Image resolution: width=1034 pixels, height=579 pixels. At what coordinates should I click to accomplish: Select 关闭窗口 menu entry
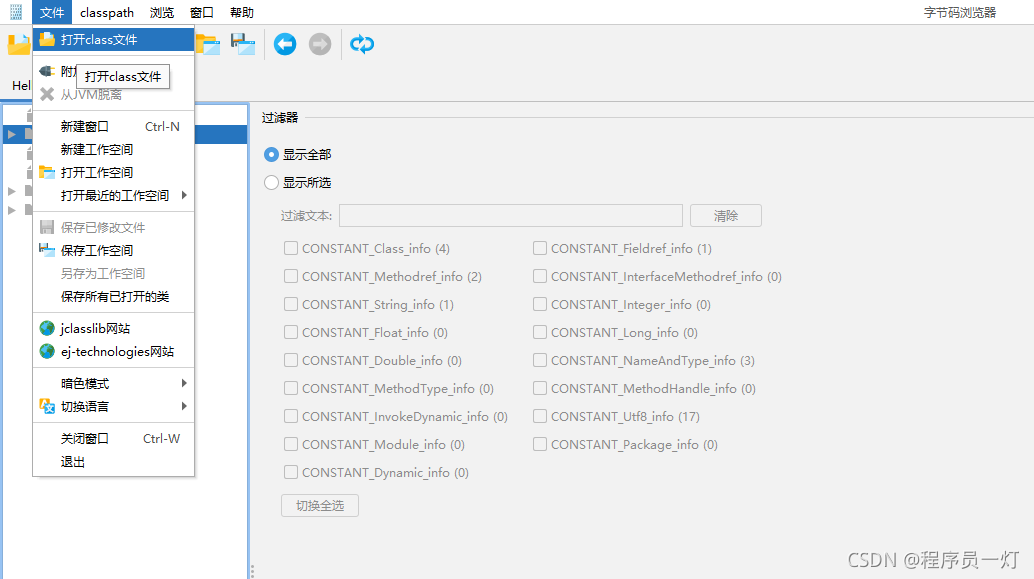coord(113,439)
